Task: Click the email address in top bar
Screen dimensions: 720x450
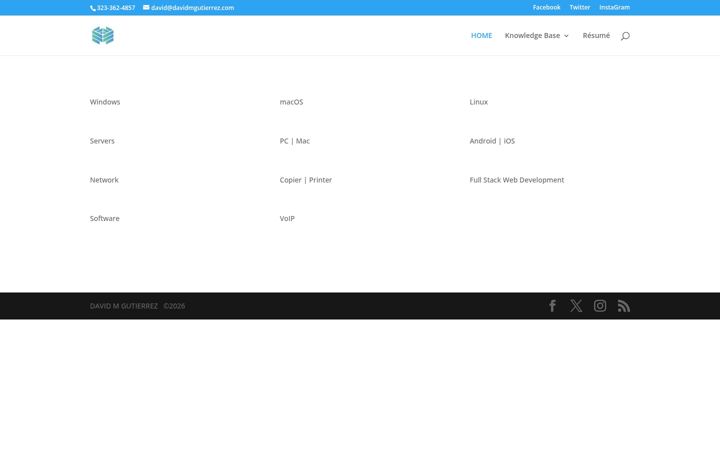Action: [192, 8]
